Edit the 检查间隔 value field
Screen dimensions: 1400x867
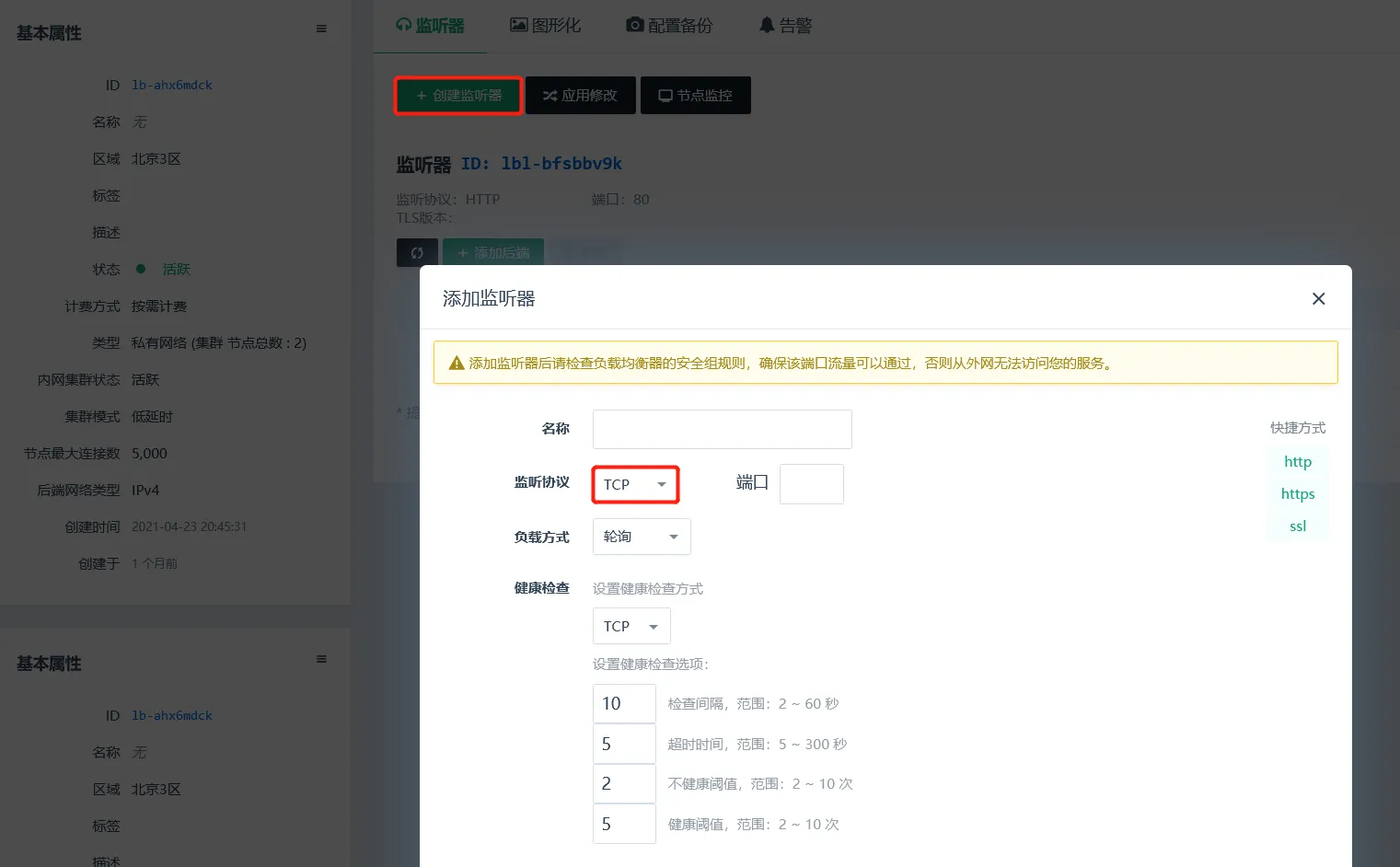(x=624, y=704)
